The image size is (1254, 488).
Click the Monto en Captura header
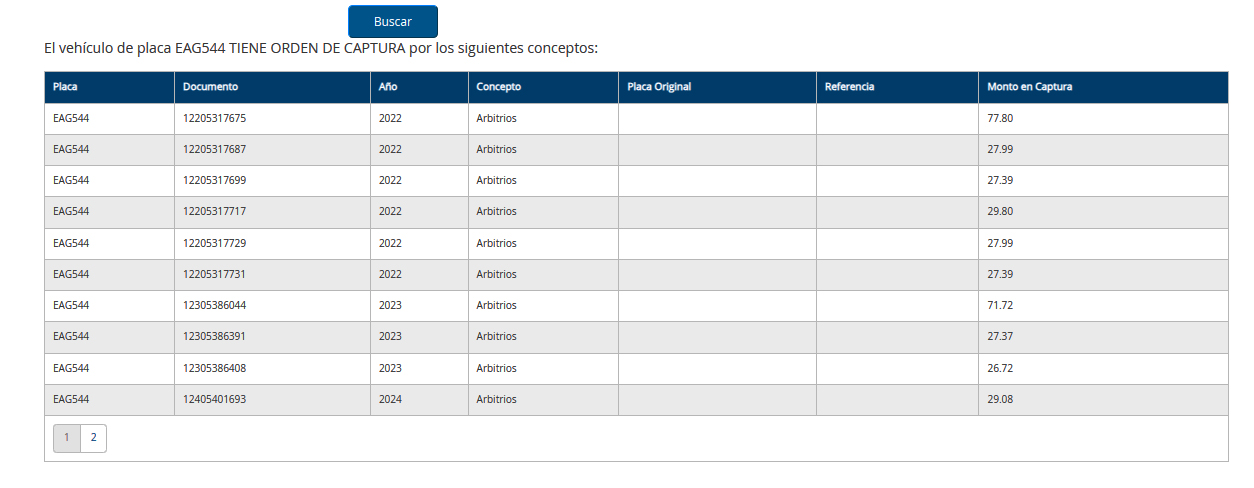(1029, 87)
